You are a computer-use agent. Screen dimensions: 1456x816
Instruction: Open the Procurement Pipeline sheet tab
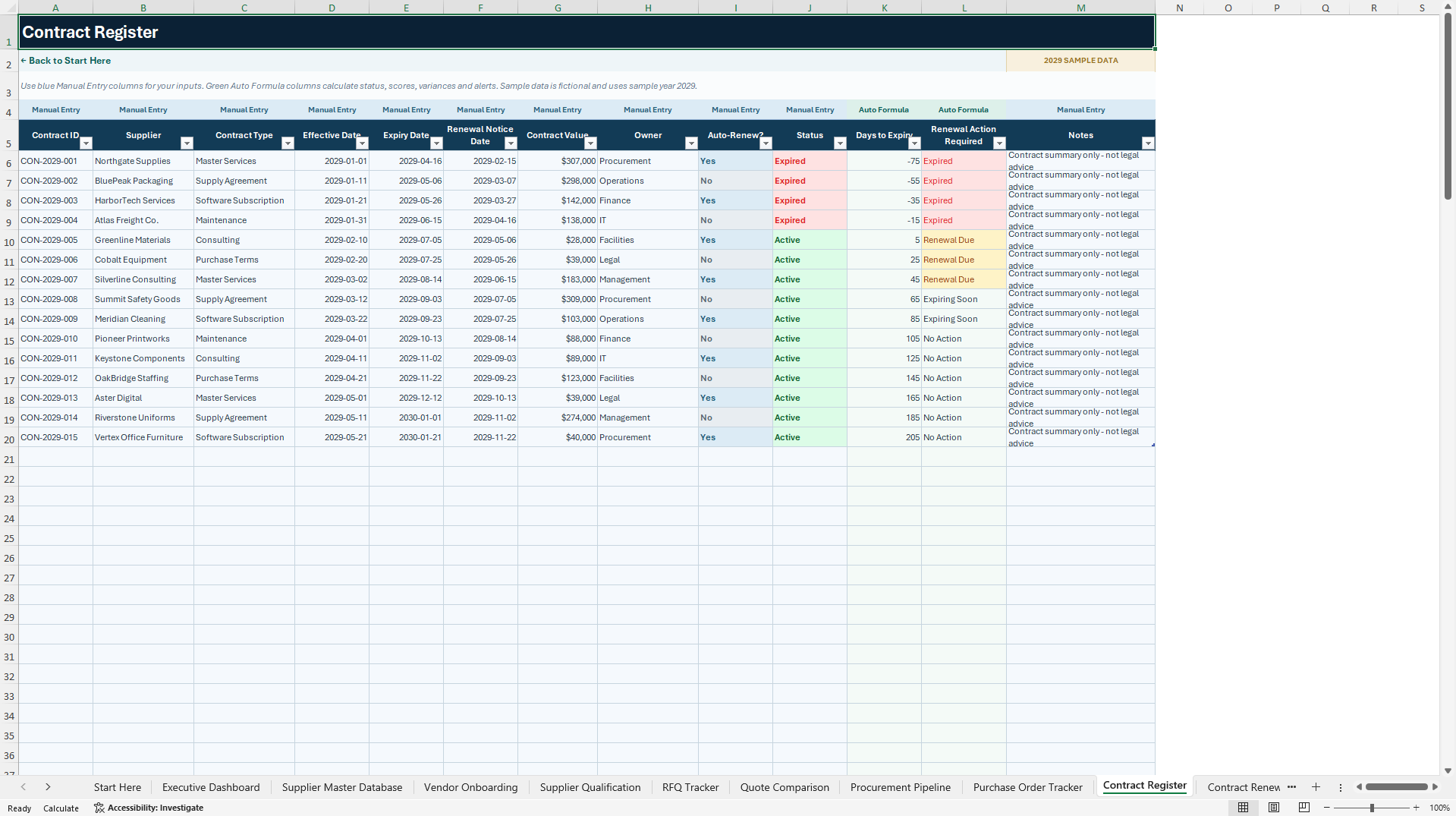[x=901, y=787]
